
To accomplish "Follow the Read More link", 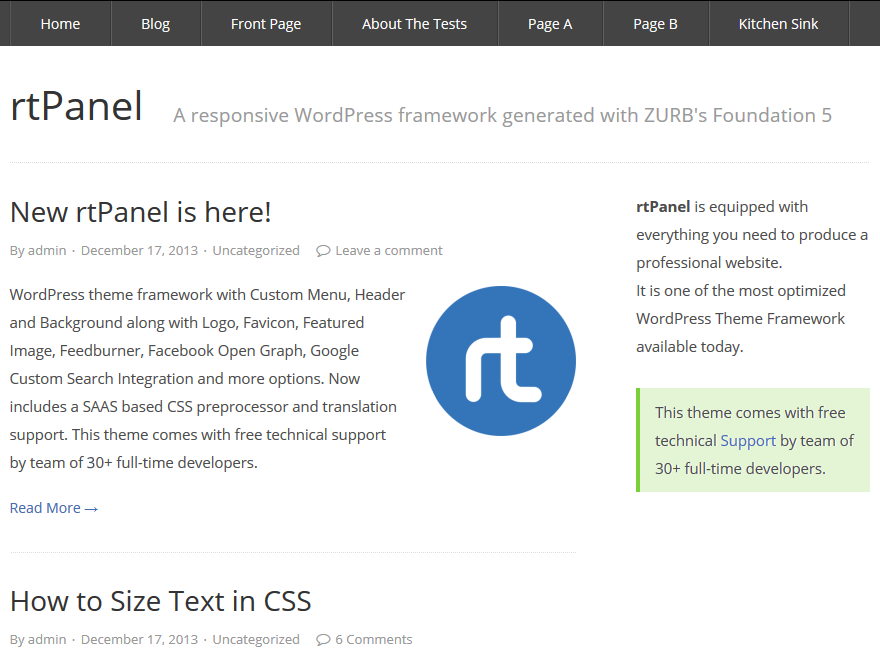I will (53, 507).
